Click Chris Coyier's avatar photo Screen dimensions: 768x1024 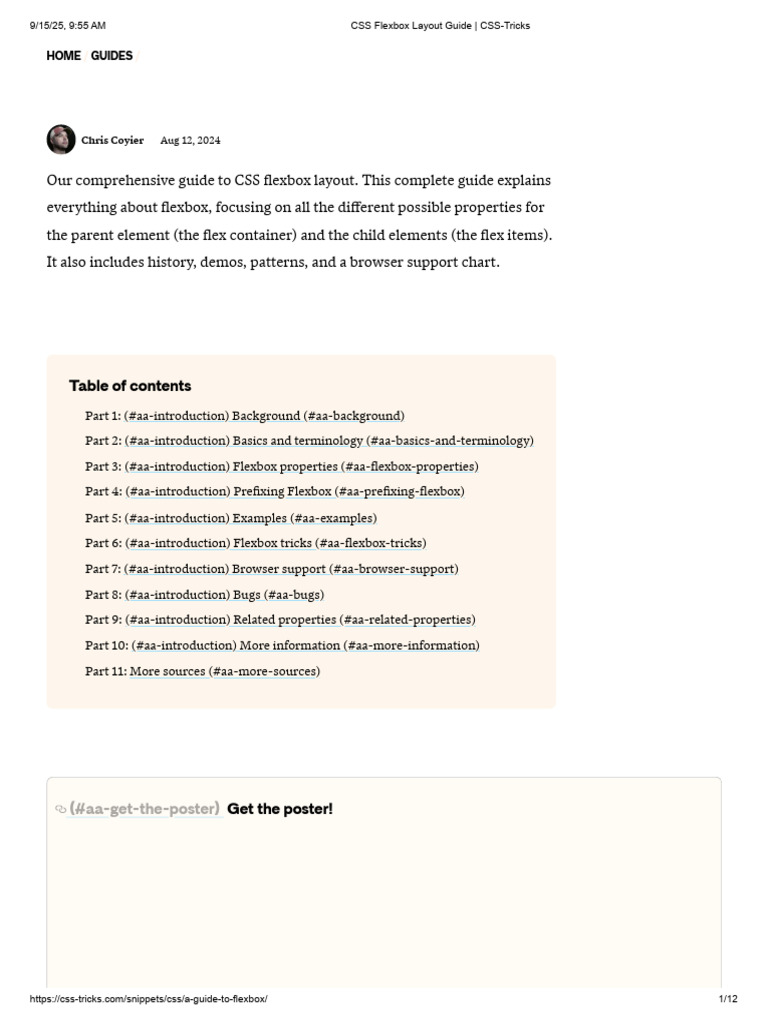tap(61, 140)
